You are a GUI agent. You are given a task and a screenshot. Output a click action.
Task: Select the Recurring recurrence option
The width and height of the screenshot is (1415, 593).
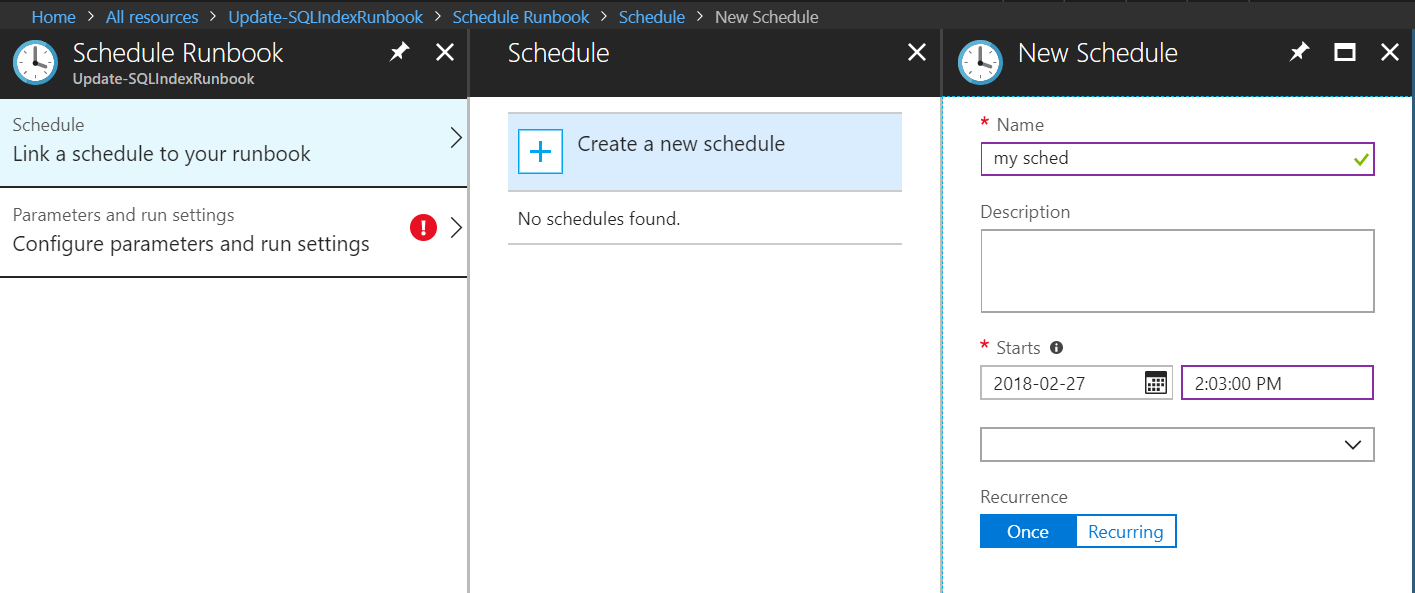click(x=1126, y=532)
